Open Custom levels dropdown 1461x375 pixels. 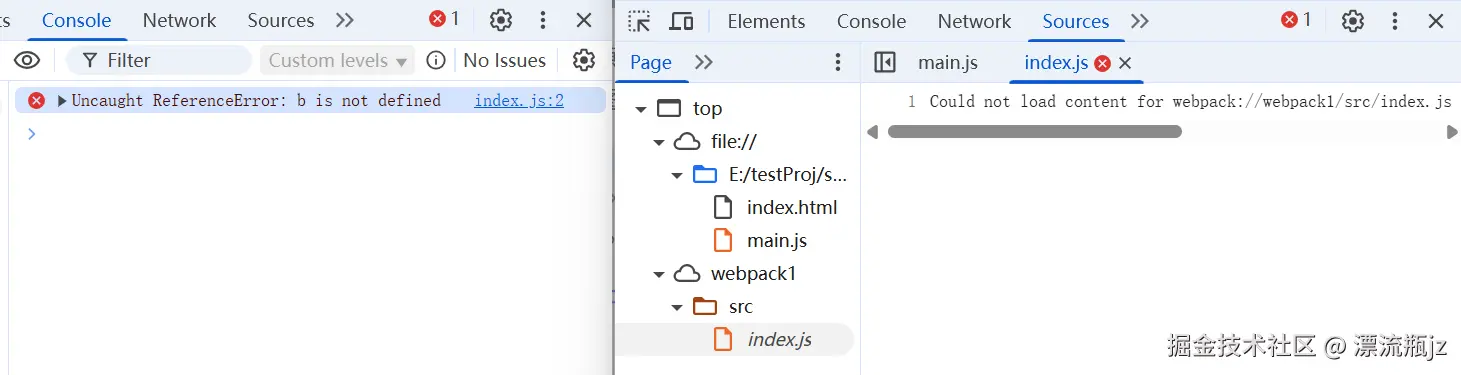coord(337,60)
